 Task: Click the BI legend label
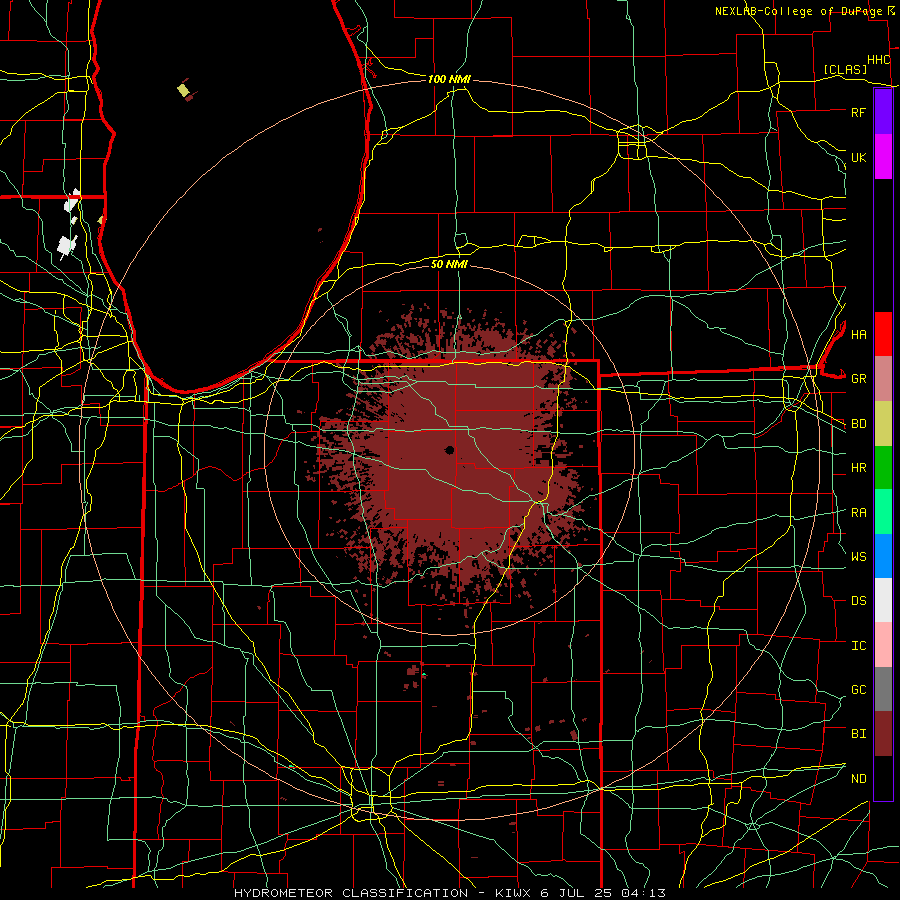coord(858,734)
